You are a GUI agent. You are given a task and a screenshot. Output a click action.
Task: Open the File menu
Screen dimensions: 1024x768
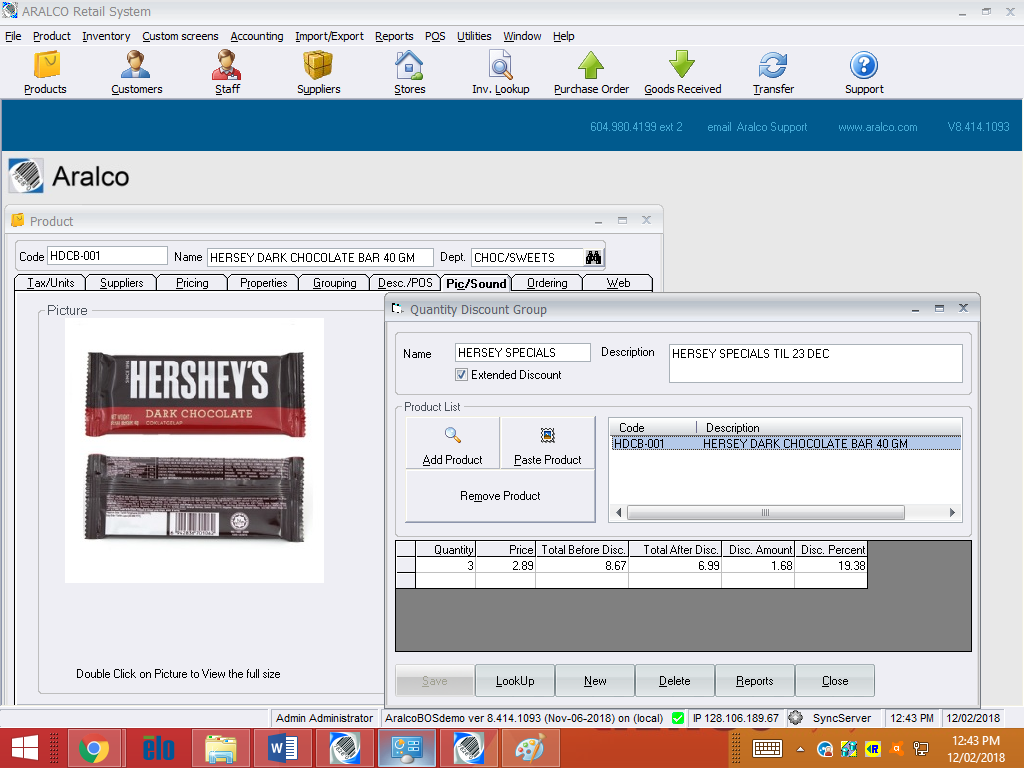pos(13,36)
